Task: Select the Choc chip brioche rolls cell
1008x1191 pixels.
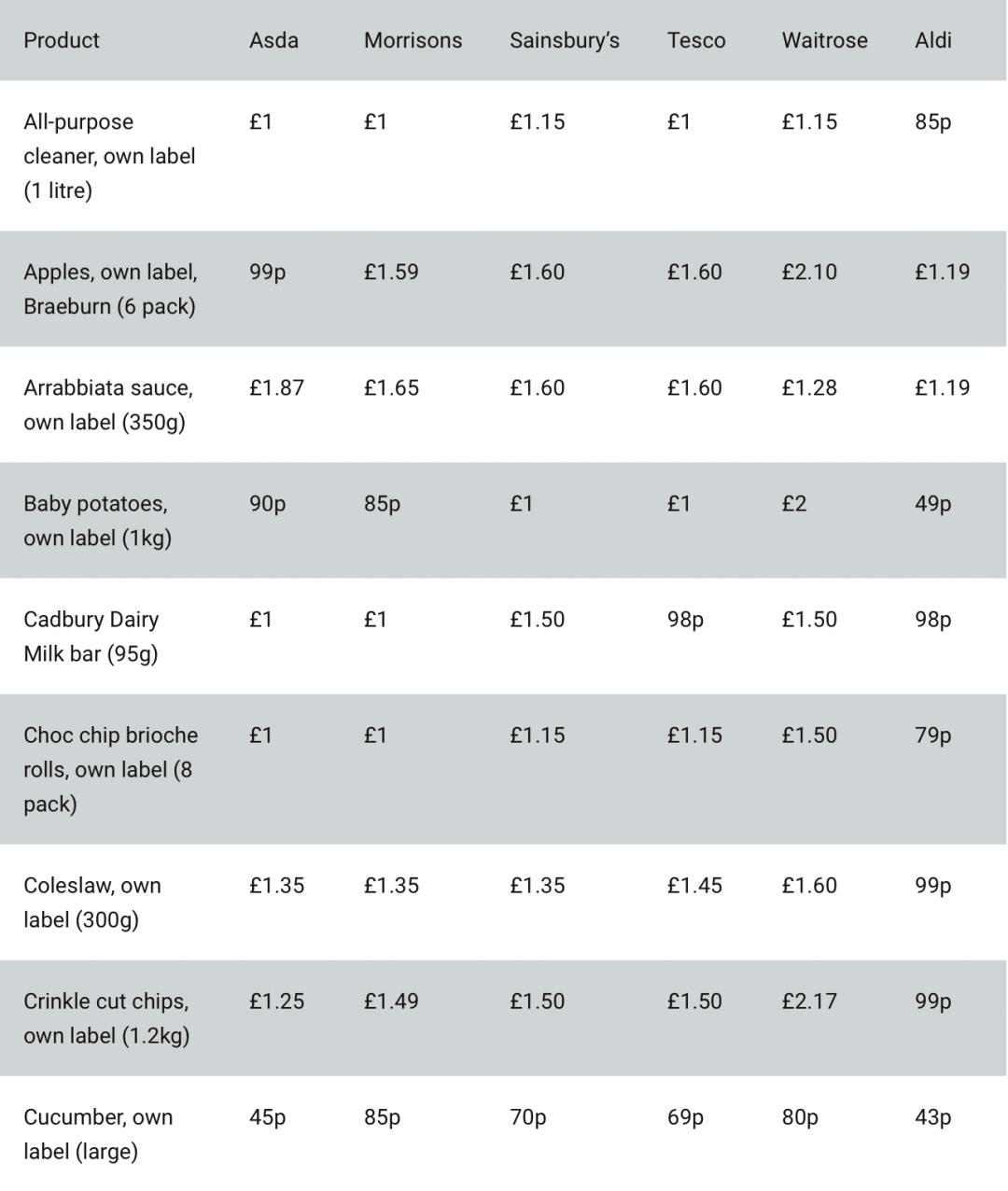Action: [x=110, y=769]
